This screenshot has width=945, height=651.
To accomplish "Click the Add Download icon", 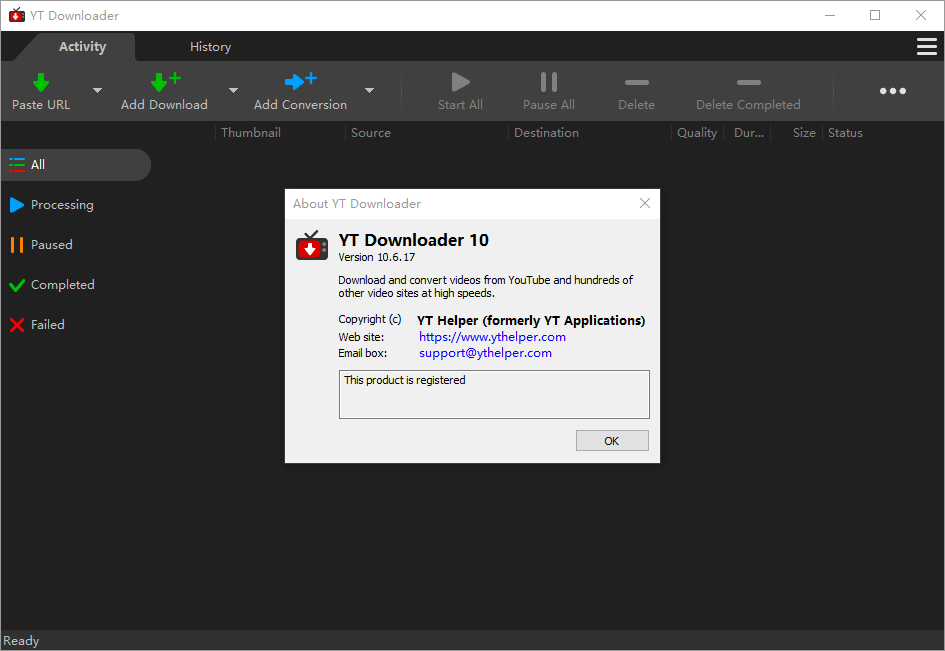I will coord(166,82).
